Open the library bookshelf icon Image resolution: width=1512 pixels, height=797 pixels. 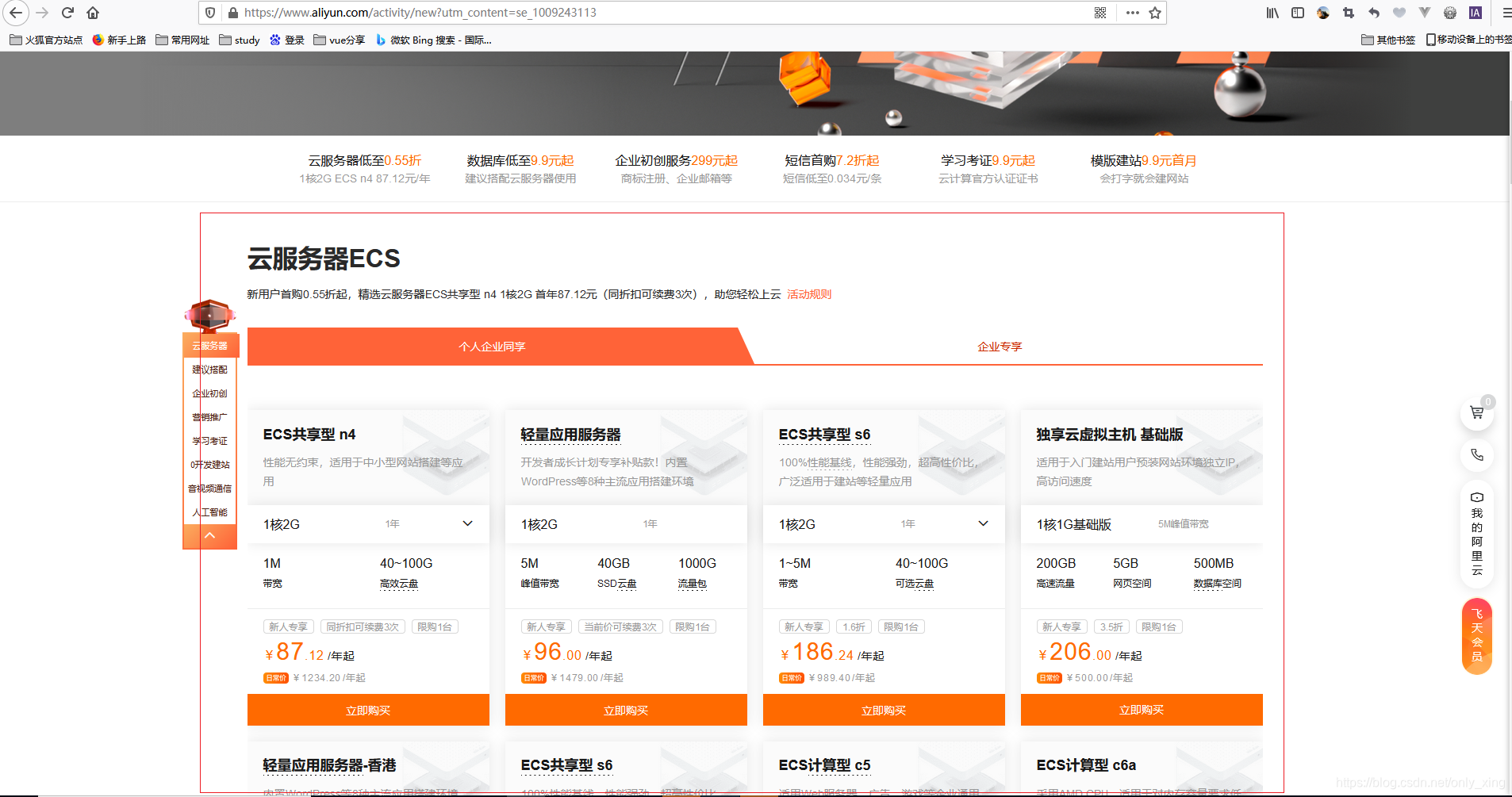pyautogui.click(x=1272, y=13)
